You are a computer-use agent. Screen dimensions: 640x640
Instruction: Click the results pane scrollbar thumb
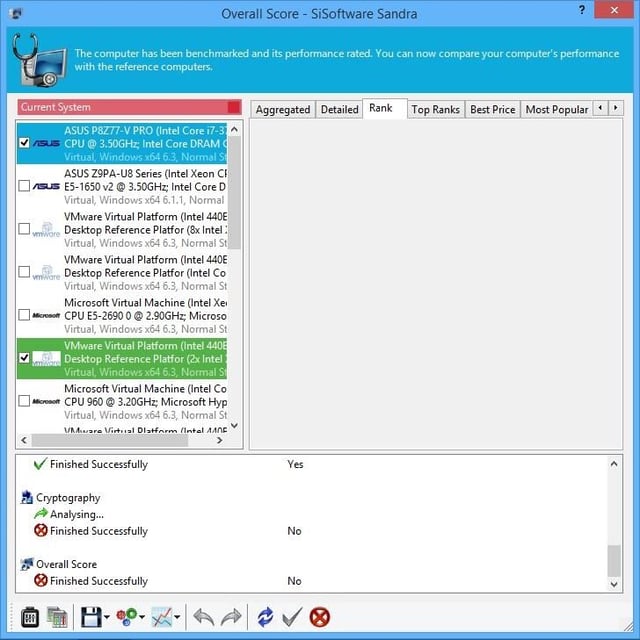[614, 560]
